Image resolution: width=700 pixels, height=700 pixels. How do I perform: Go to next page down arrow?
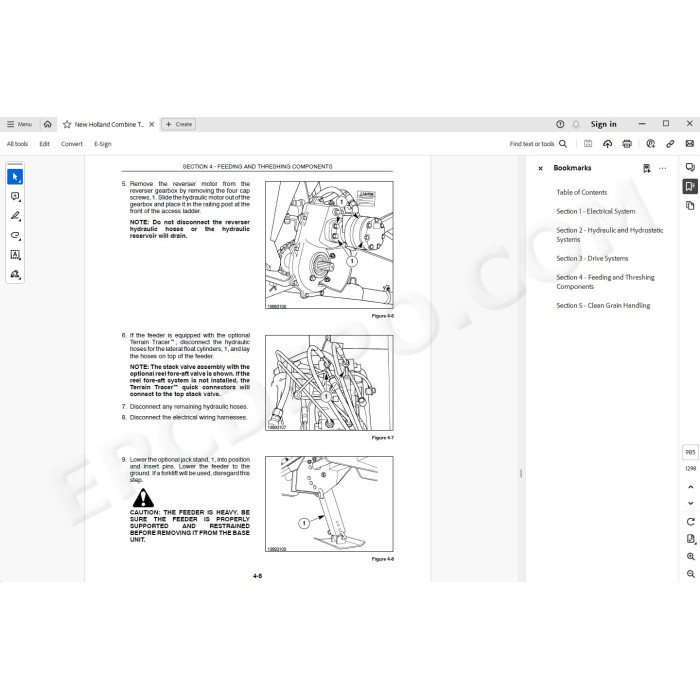(x=691, y=504)
